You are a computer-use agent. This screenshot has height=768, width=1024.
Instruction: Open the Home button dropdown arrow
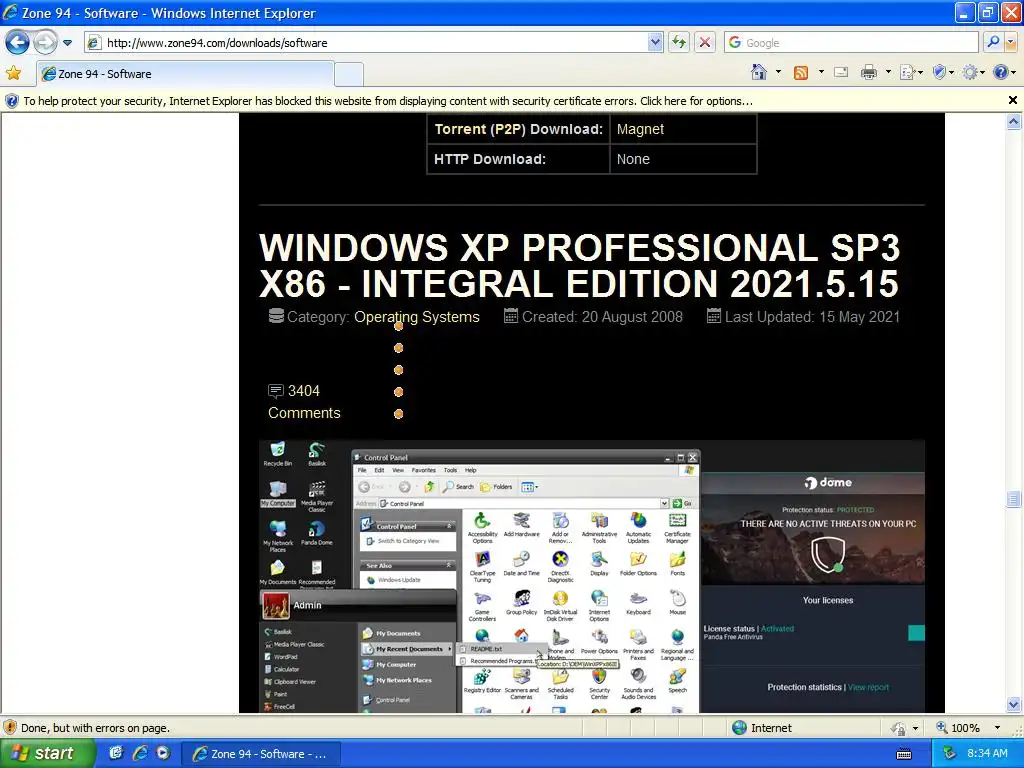tap(778, 72)
